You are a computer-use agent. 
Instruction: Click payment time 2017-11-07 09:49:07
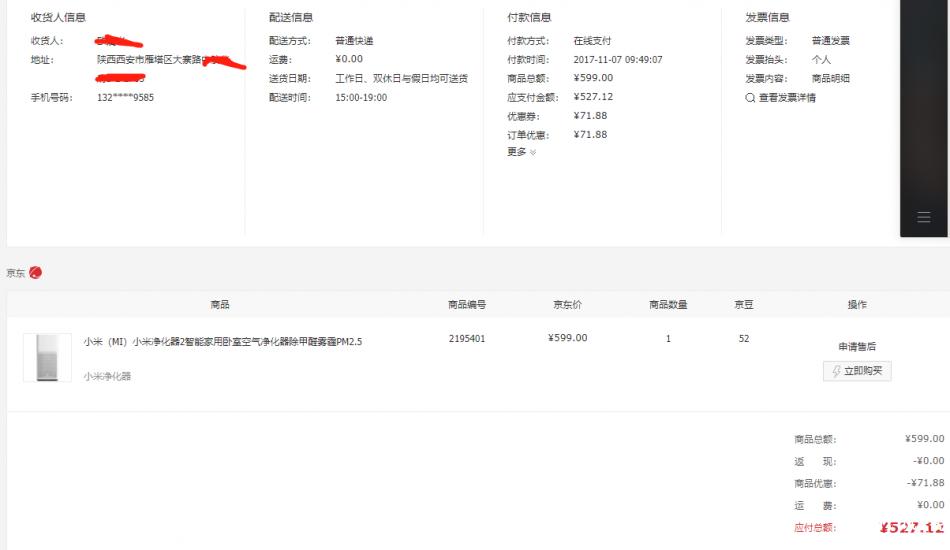click(617, 59)
